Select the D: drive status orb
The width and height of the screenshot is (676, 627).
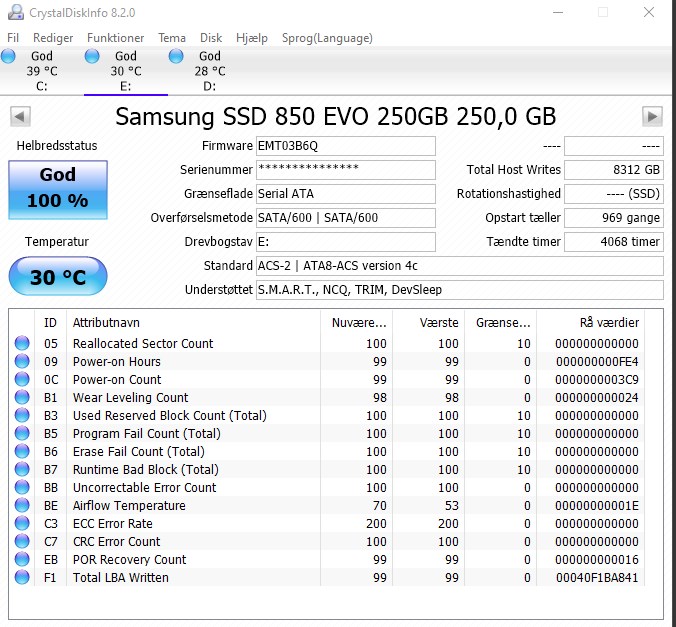pos(176,56)
